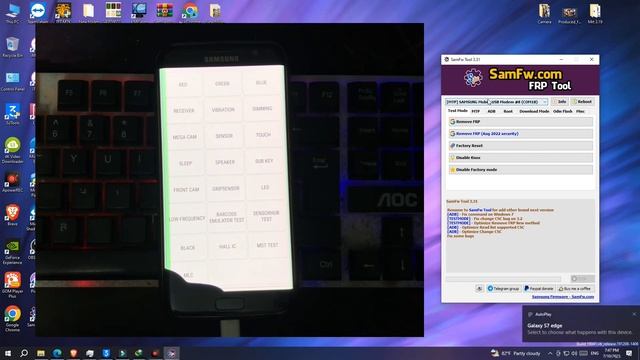
Task: Click the Disable Factory mode button
Action: tap(520, 169)
